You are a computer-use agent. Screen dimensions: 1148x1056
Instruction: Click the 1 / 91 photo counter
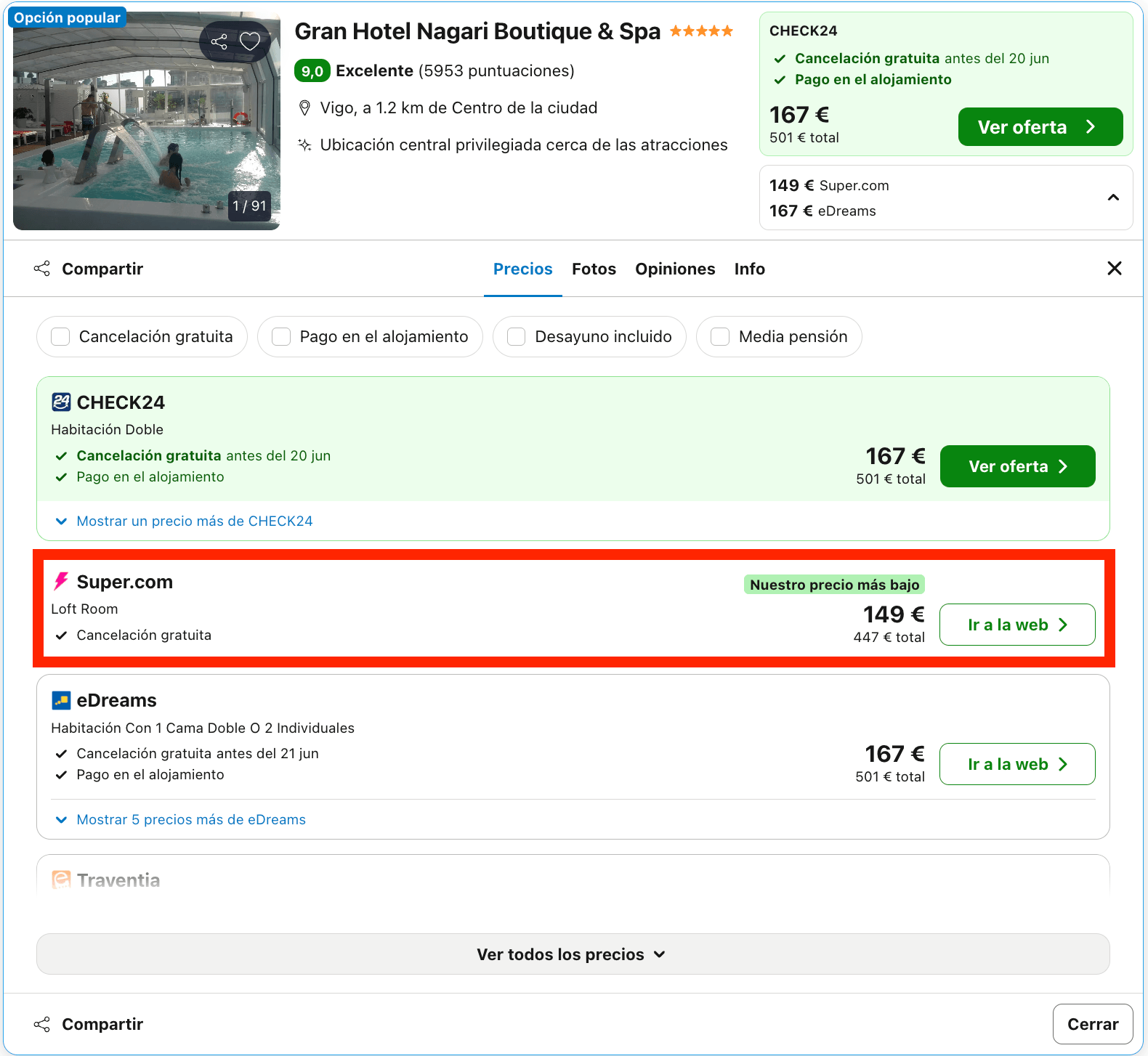point(249,206)
